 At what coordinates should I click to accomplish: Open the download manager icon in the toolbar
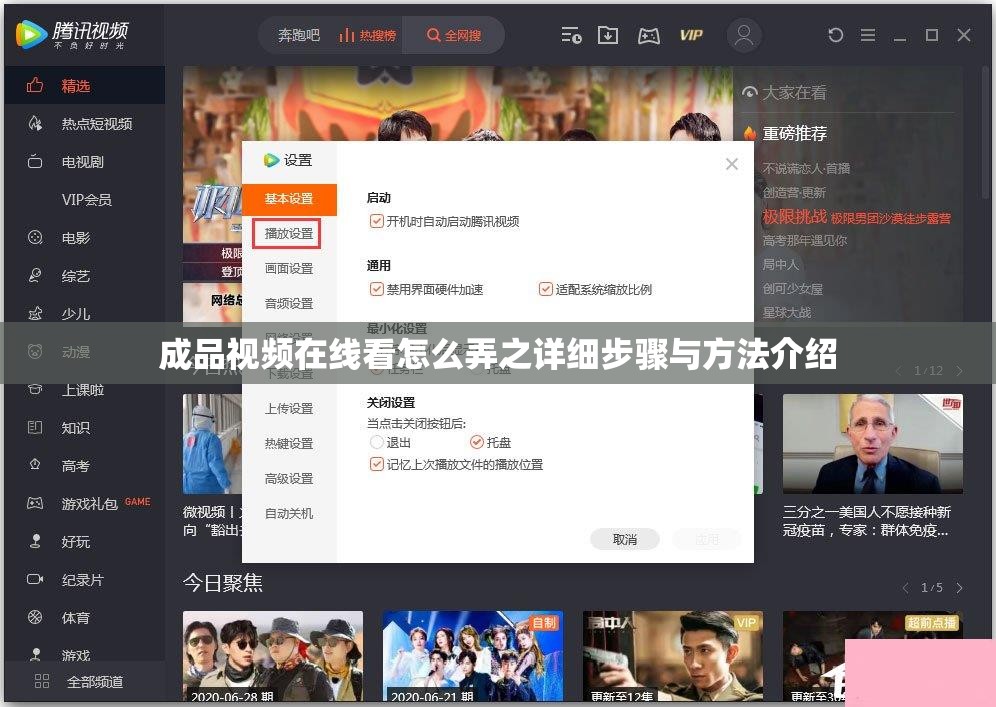pos(608,35)
